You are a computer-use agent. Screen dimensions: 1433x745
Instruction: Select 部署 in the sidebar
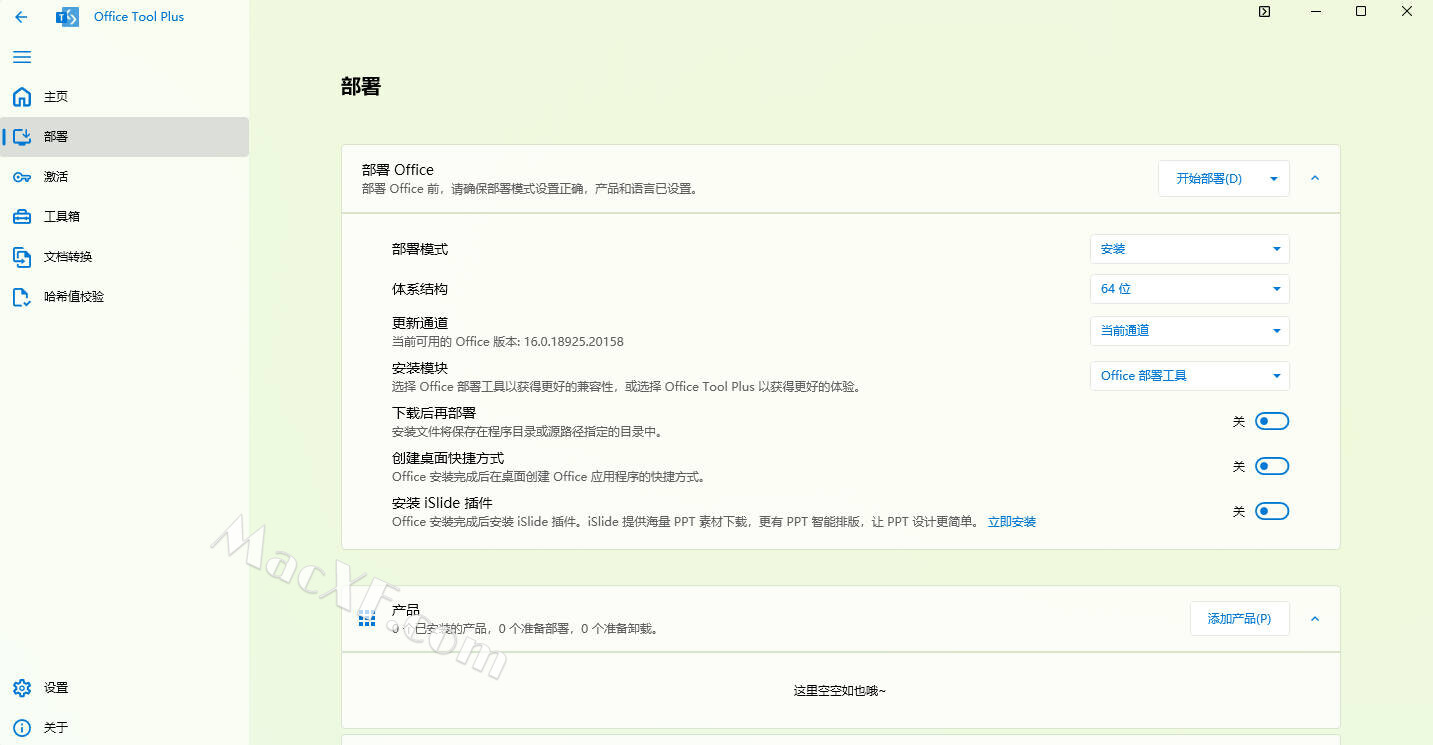click(x=125, y=137)
